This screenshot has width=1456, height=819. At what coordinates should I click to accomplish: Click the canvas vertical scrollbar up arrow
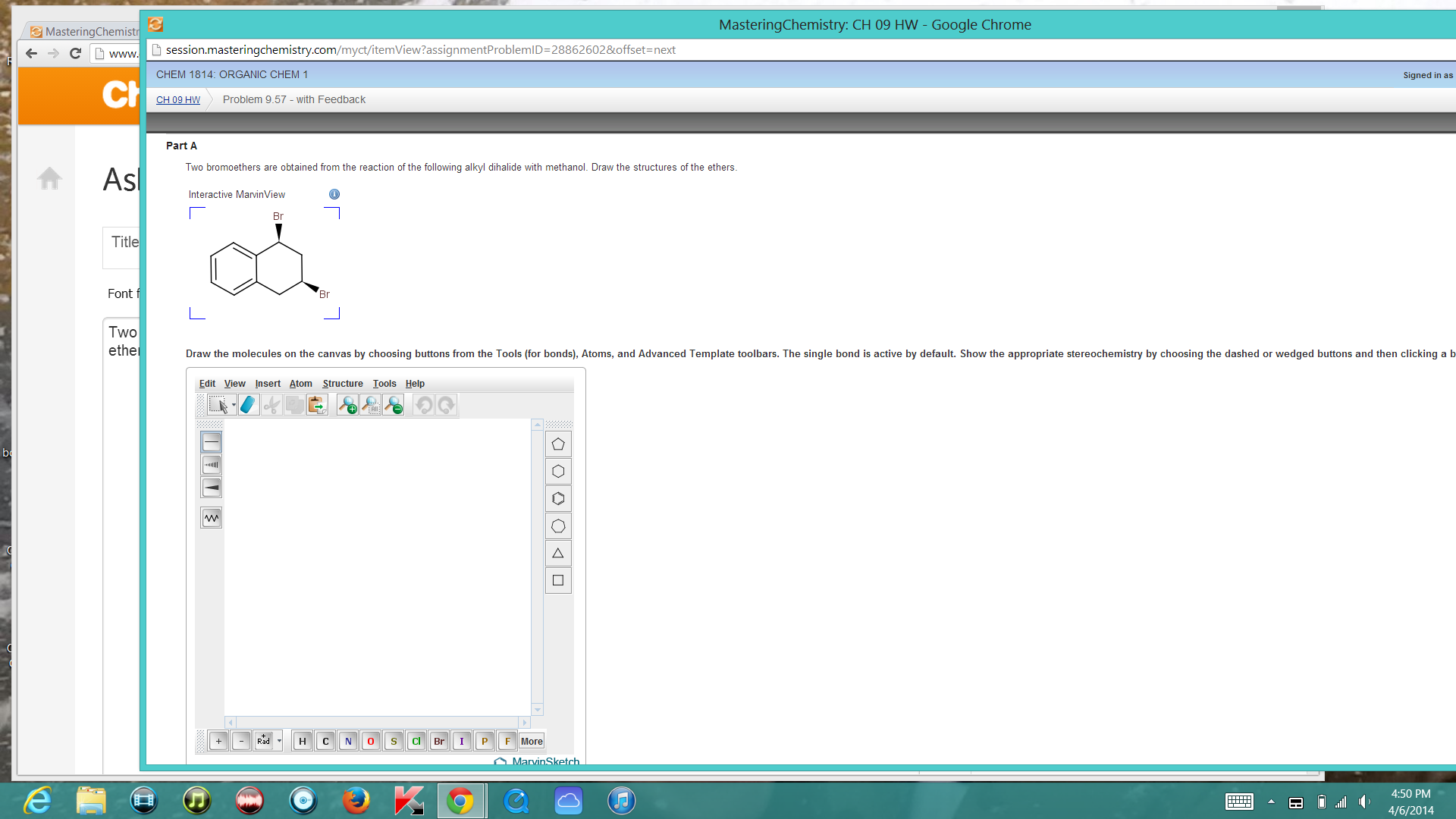click(x=538, y=425)
